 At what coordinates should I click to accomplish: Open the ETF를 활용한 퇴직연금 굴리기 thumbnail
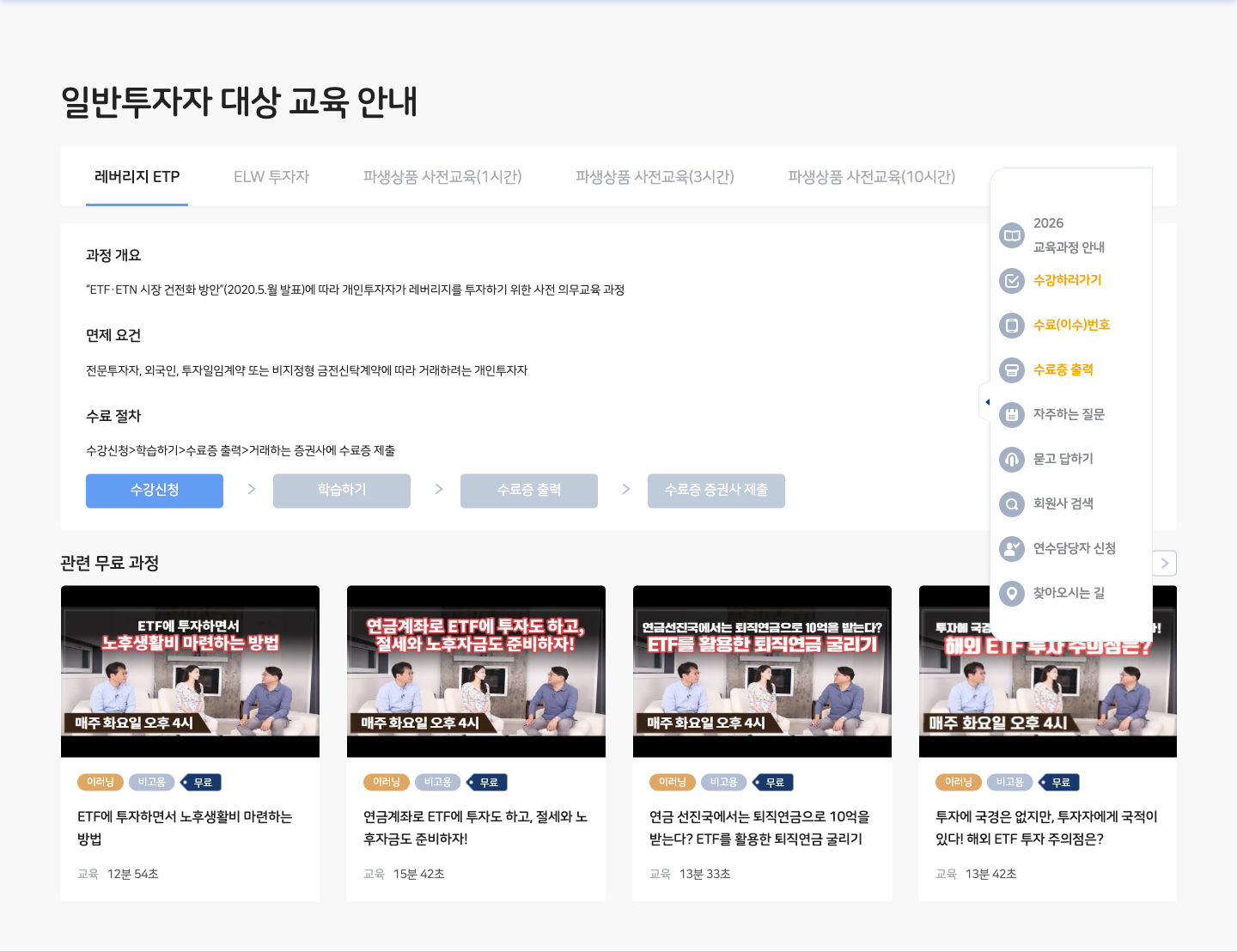762,671
